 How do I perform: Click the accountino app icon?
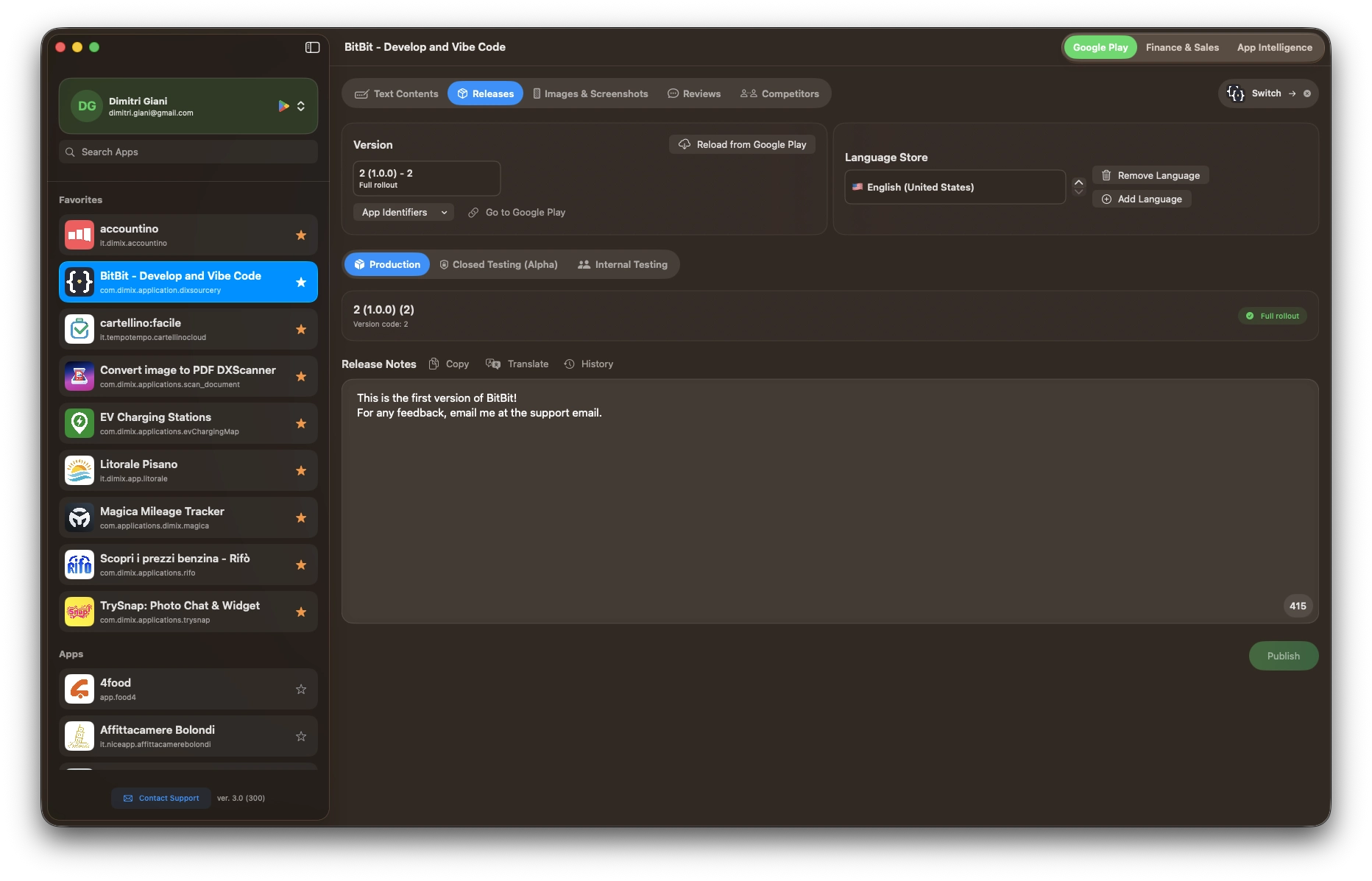(79, 235)
